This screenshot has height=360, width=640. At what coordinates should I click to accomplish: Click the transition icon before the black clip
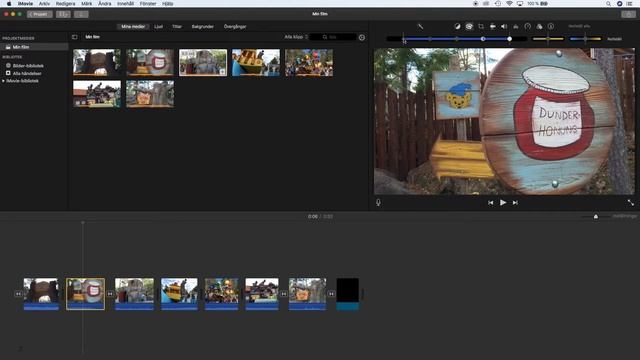tap(331, 294)
